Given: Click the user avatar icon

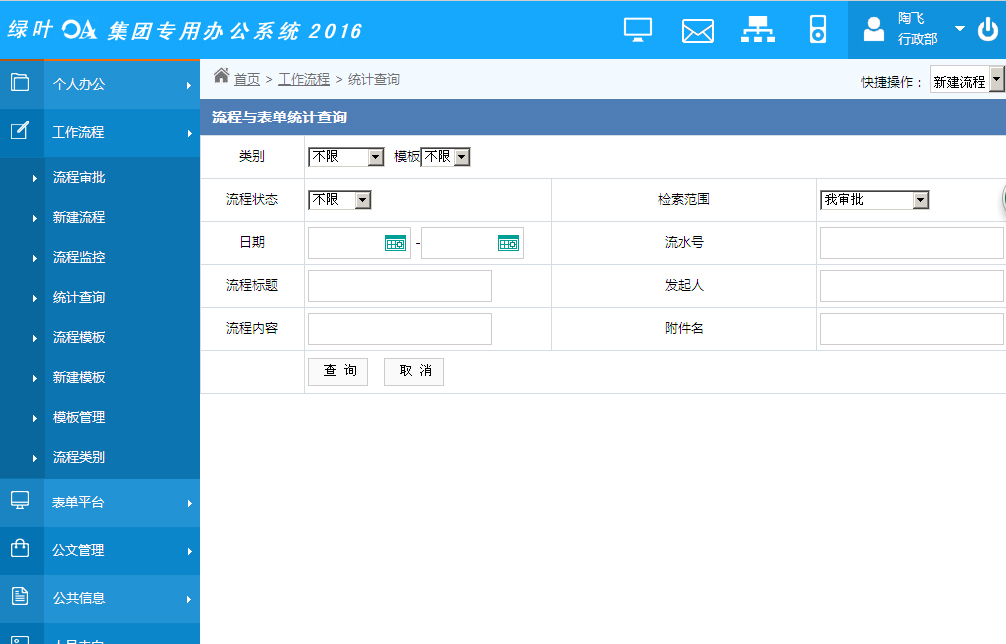Looking at the screenshot, I should pyautogui.click(x=873, y=29).
